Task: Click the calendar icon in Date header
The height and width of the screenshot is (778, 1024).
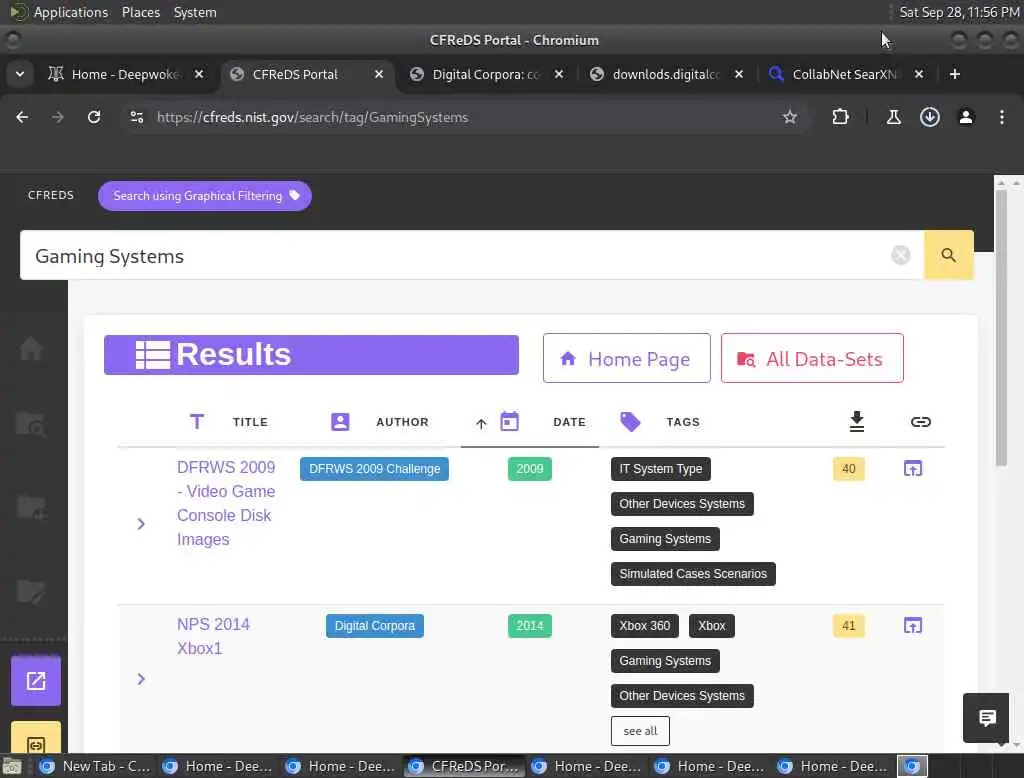Action: [x=509, y=421]
